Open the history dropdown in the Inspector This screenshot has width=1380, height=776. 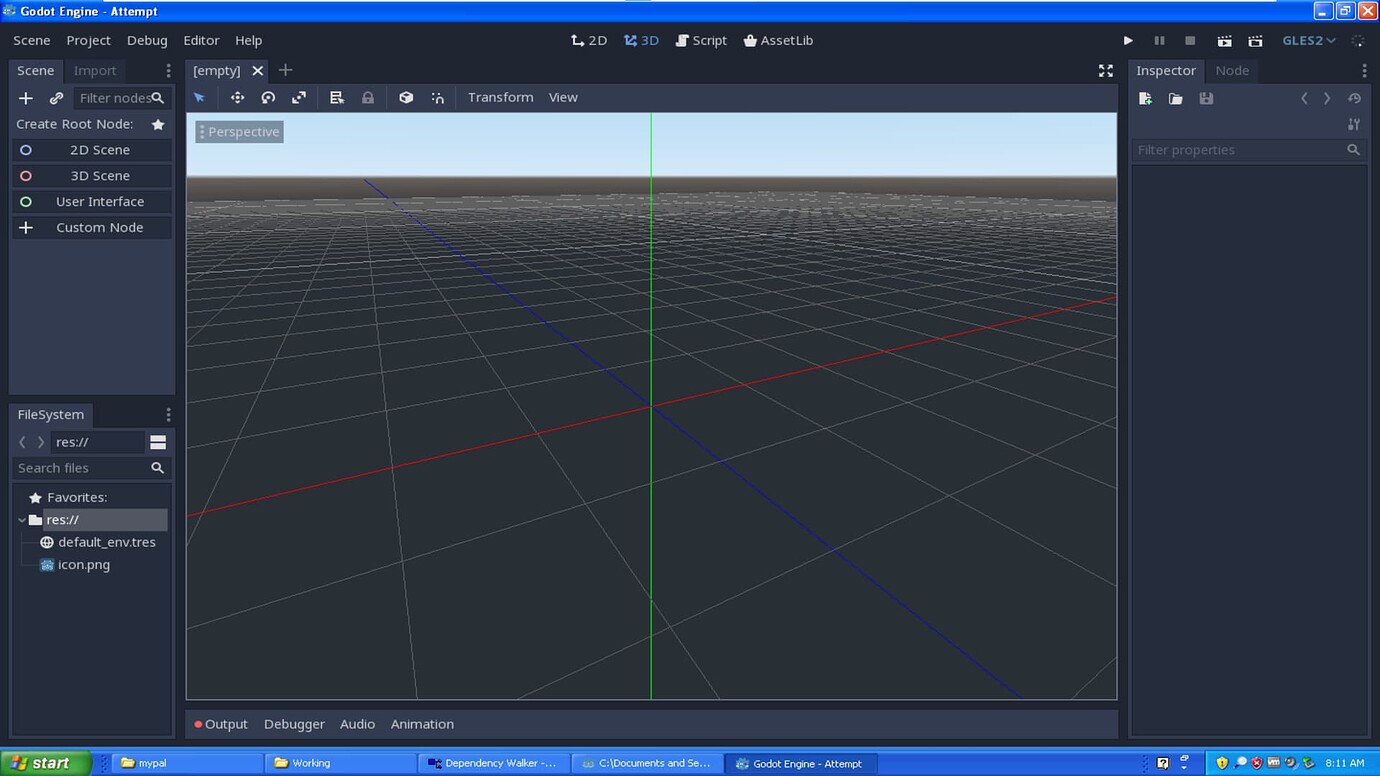[x=1354, y=98]
